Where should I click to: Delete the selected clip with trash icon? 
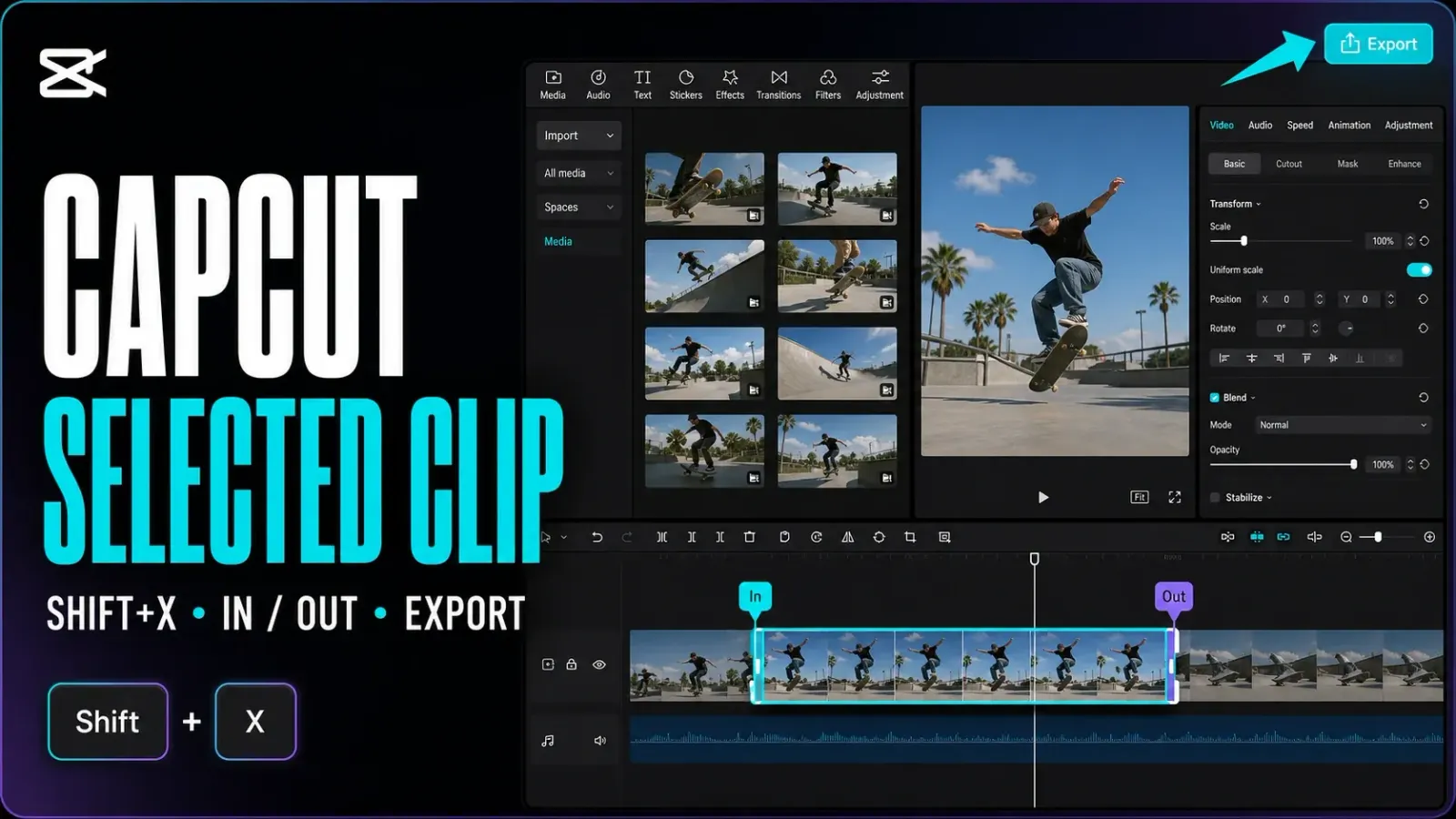pyautogui.click(x=750, y=537)
